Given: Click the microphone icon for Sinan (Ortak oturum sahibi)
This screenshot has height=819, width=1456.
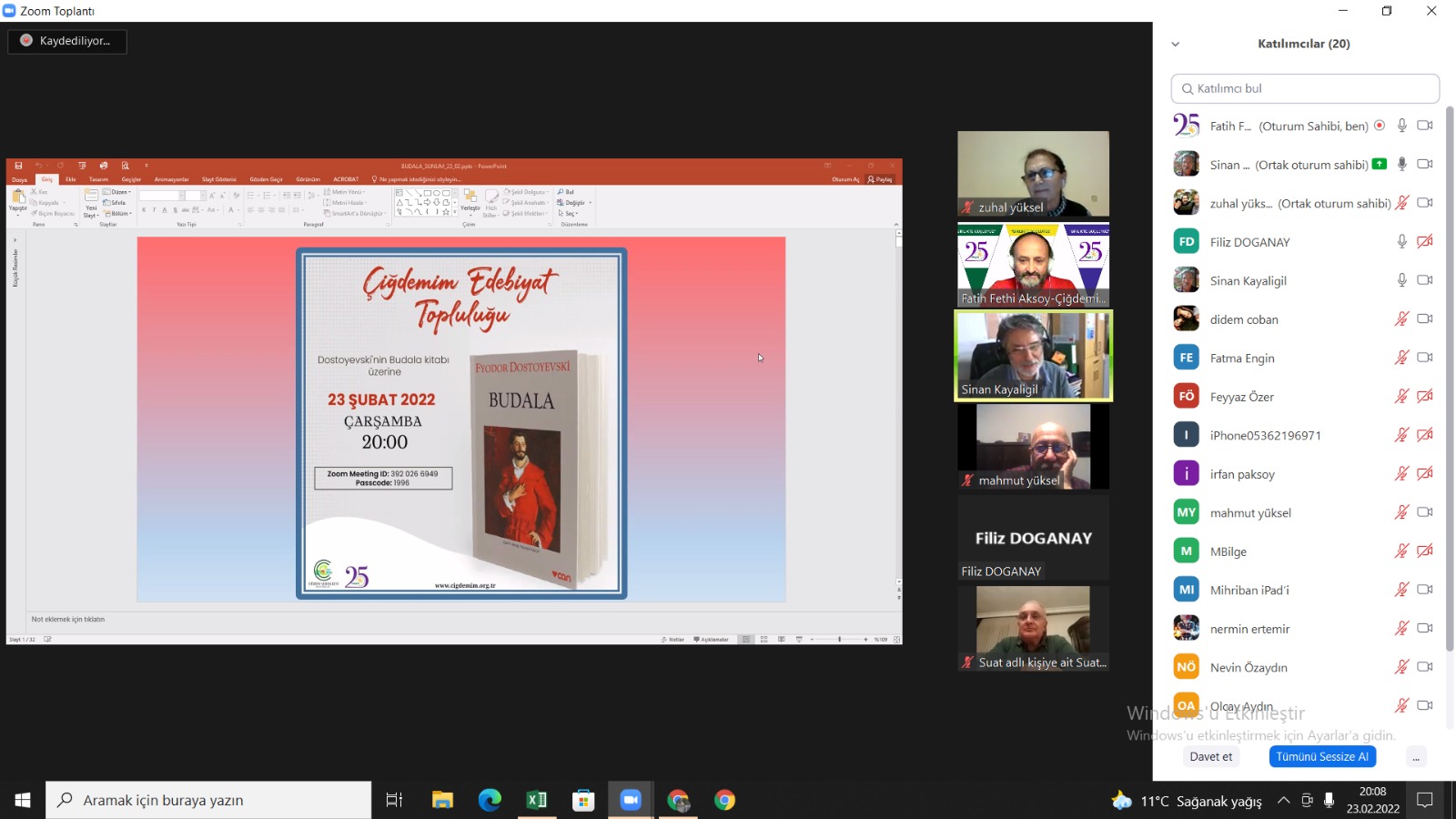Looking at the screenshot, I should pos(1402,164).
